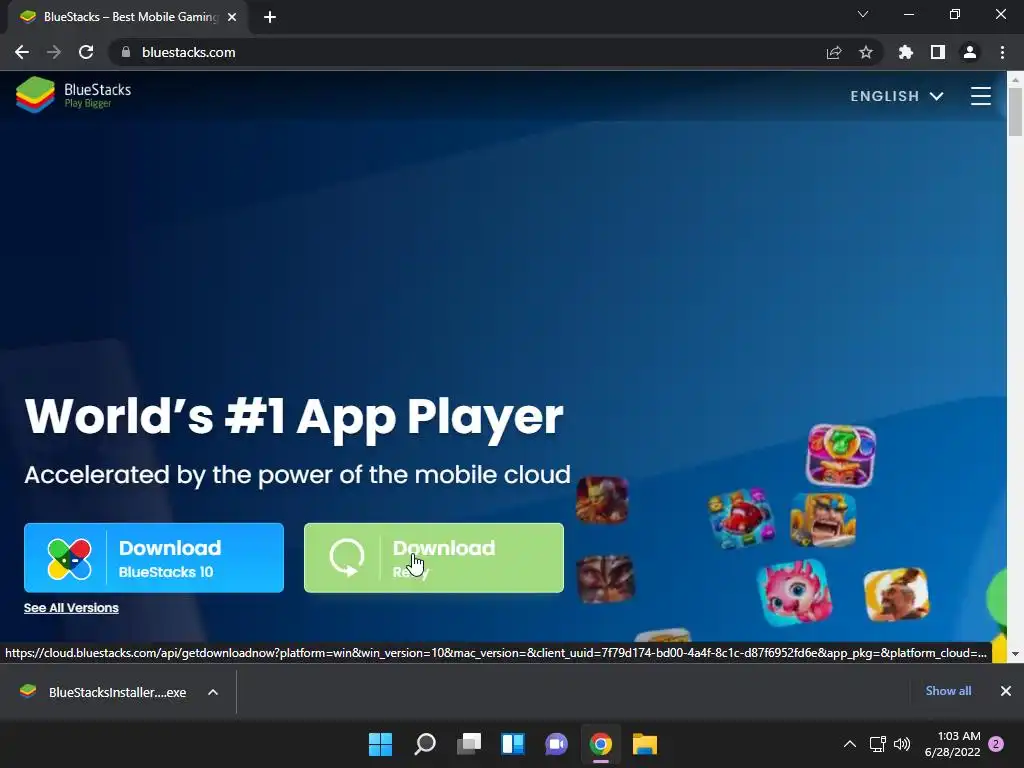Click the browser forward arrow
This screenshot has height=768, width=1024.
tap(54, 52)
